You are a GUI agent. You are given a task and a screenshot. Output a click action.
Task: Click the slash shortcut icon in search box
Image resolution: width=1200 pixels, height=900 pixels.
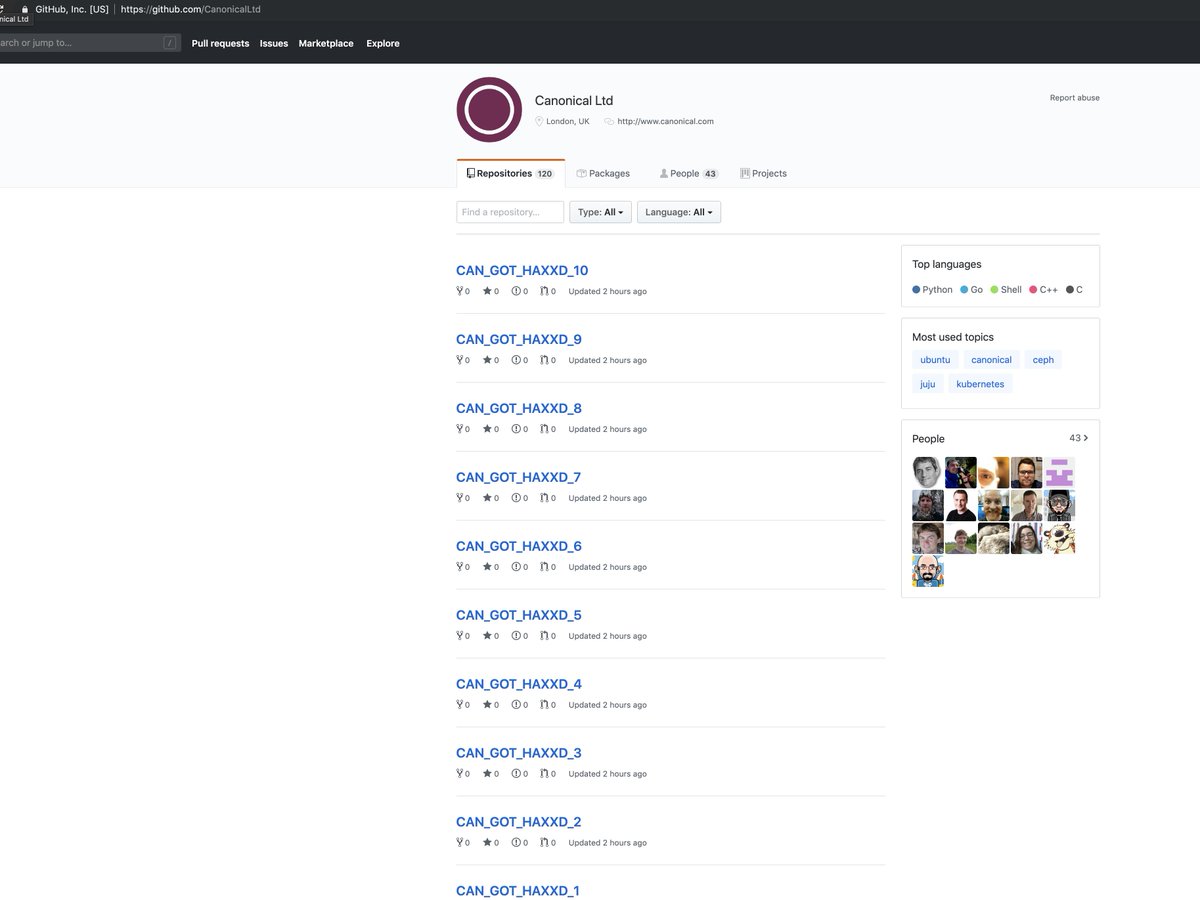coord(170,43)
